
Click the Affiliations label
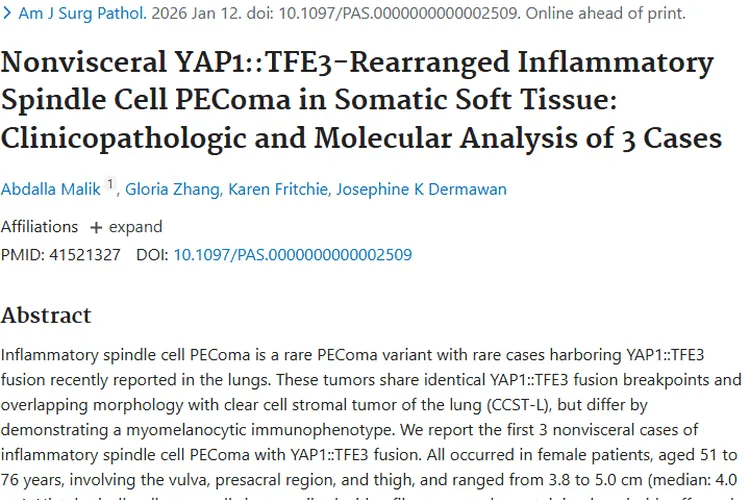[x=39, y=227]
